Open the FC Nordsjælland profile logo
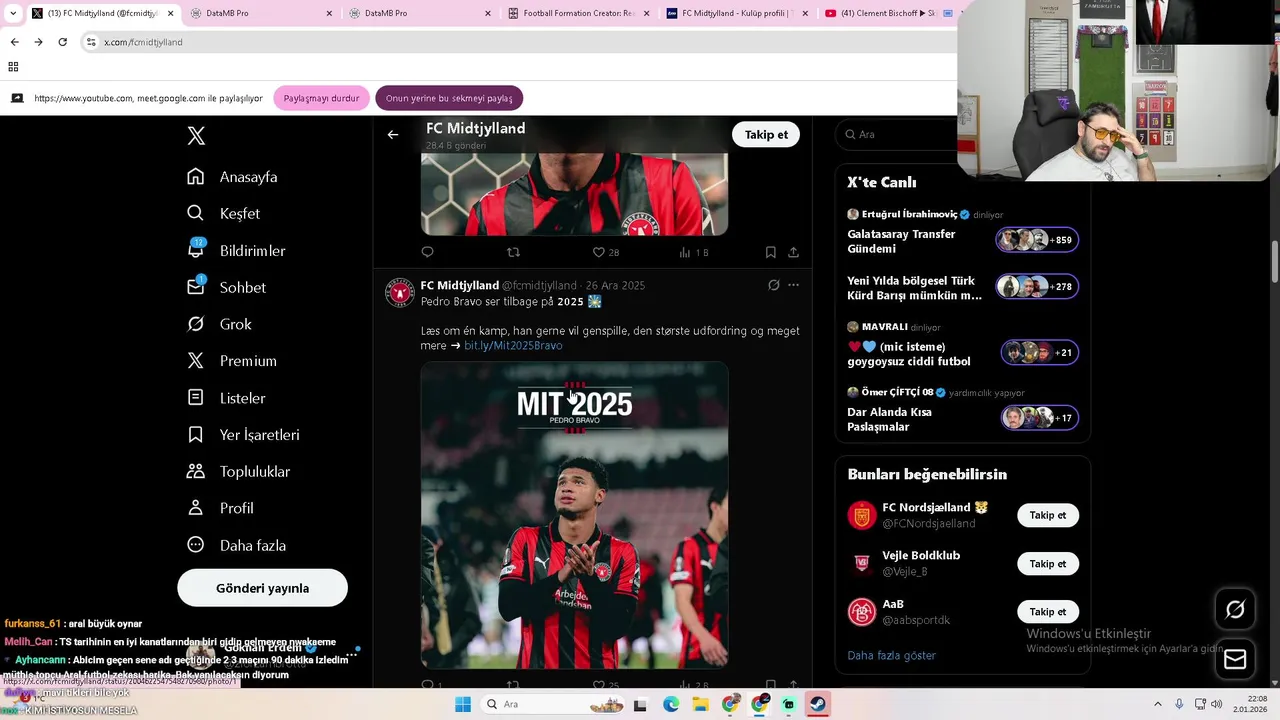 pyautogui.click(x=862, y=515)
